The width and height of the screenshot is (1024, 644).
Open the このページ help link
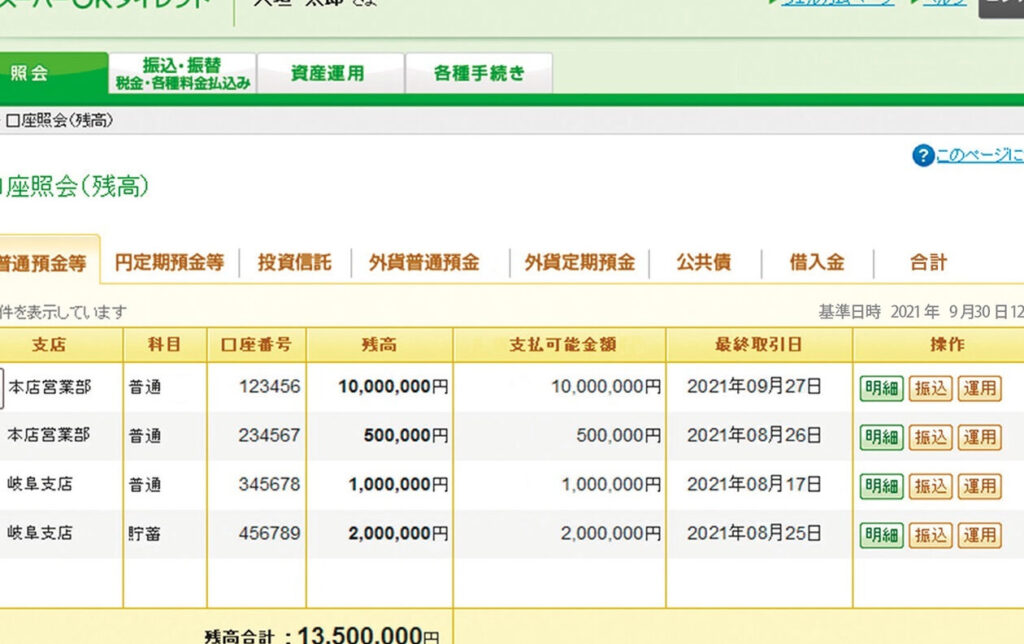(x=979, y=156)
